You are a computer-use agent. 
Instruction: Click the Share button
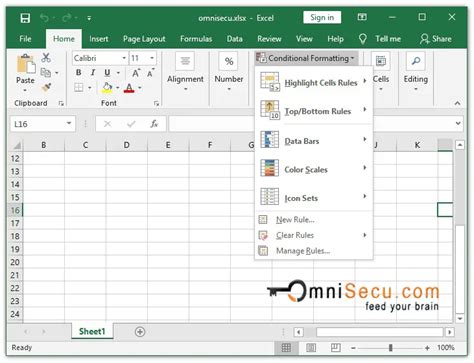[x=436, y=39]
